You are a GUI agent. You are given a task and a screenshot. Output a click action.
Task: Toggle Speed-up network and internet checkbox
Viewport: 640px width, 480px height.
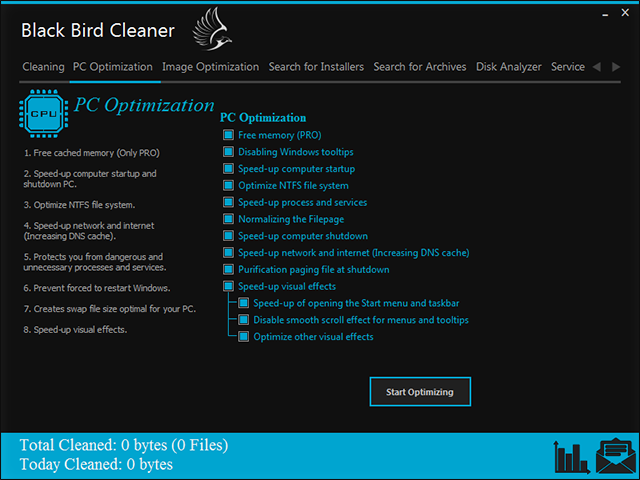coord(229,252)
